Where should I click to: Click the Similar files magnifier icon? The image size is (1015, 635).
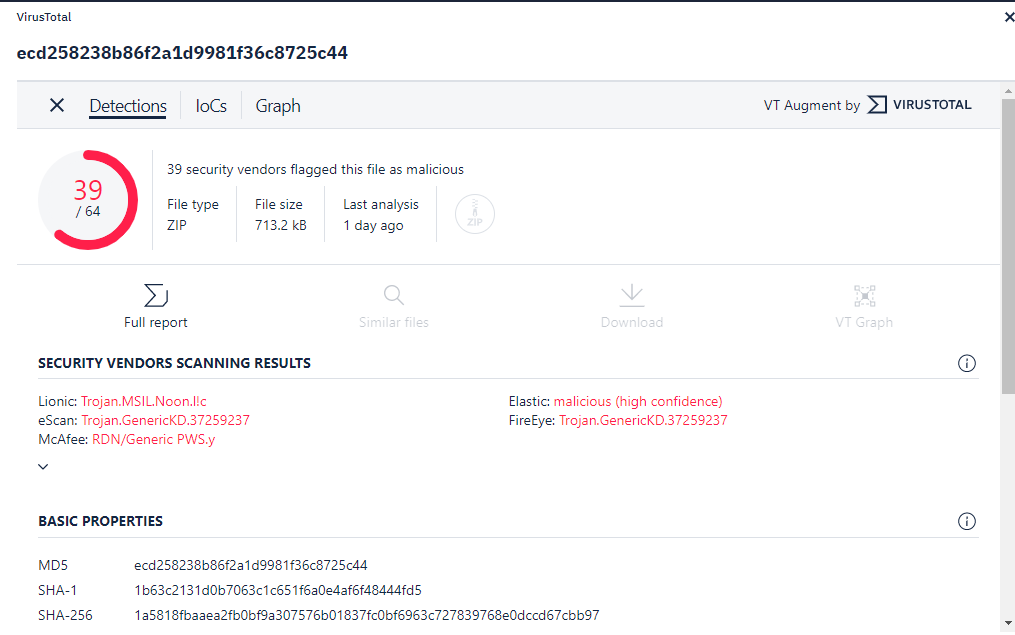pos(394,295)
